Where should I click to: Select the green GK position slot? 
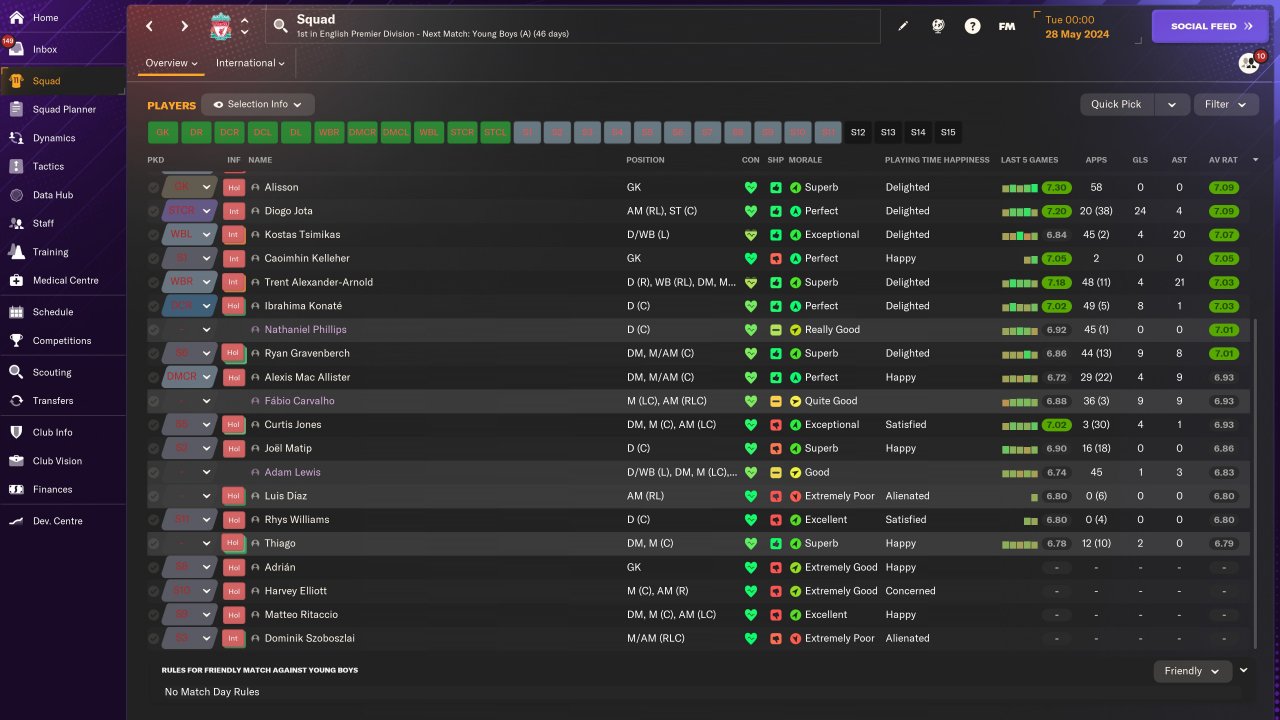coord(162,132)
